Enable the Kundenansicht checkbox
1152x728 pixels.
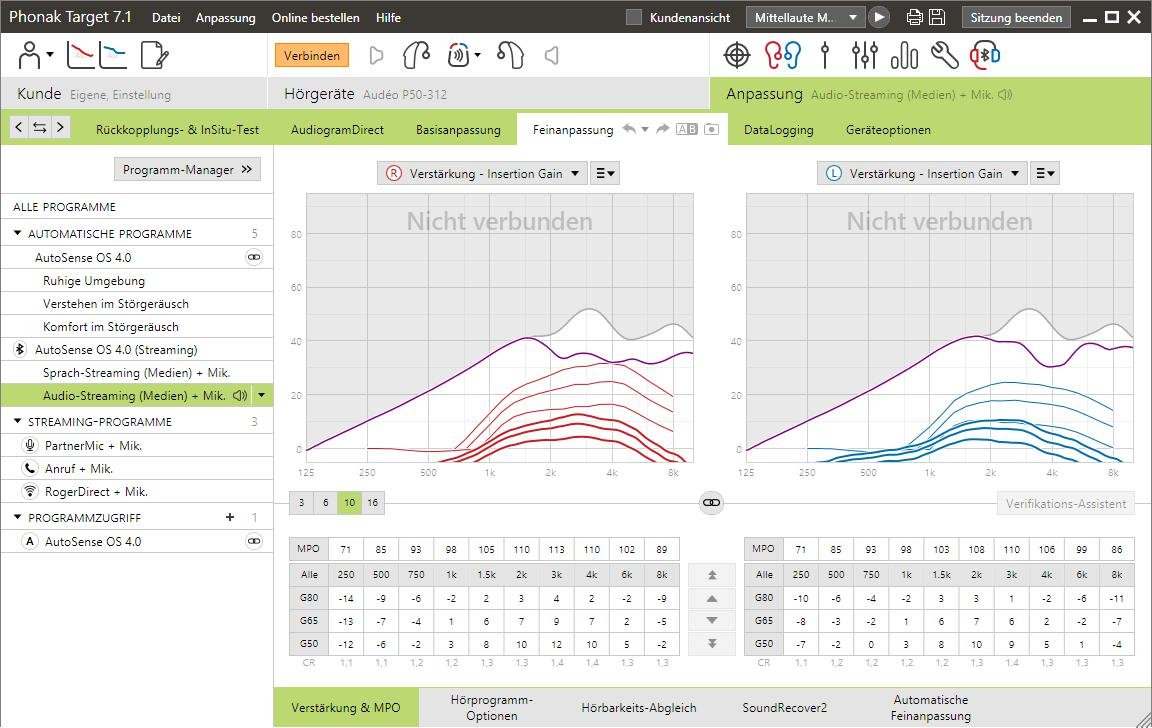pyautogui.click(x=633, y=17)
